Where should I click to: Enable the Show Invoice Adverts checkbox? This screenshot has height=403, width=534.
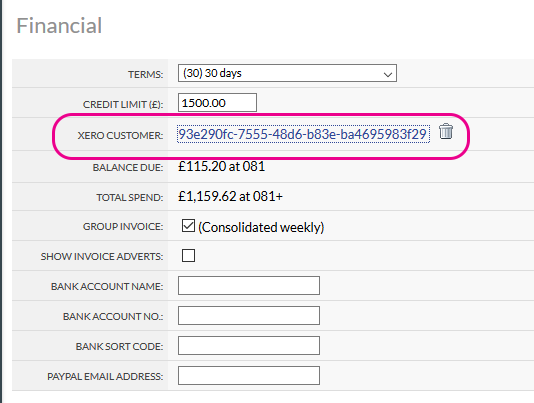(x=188, y=255)
